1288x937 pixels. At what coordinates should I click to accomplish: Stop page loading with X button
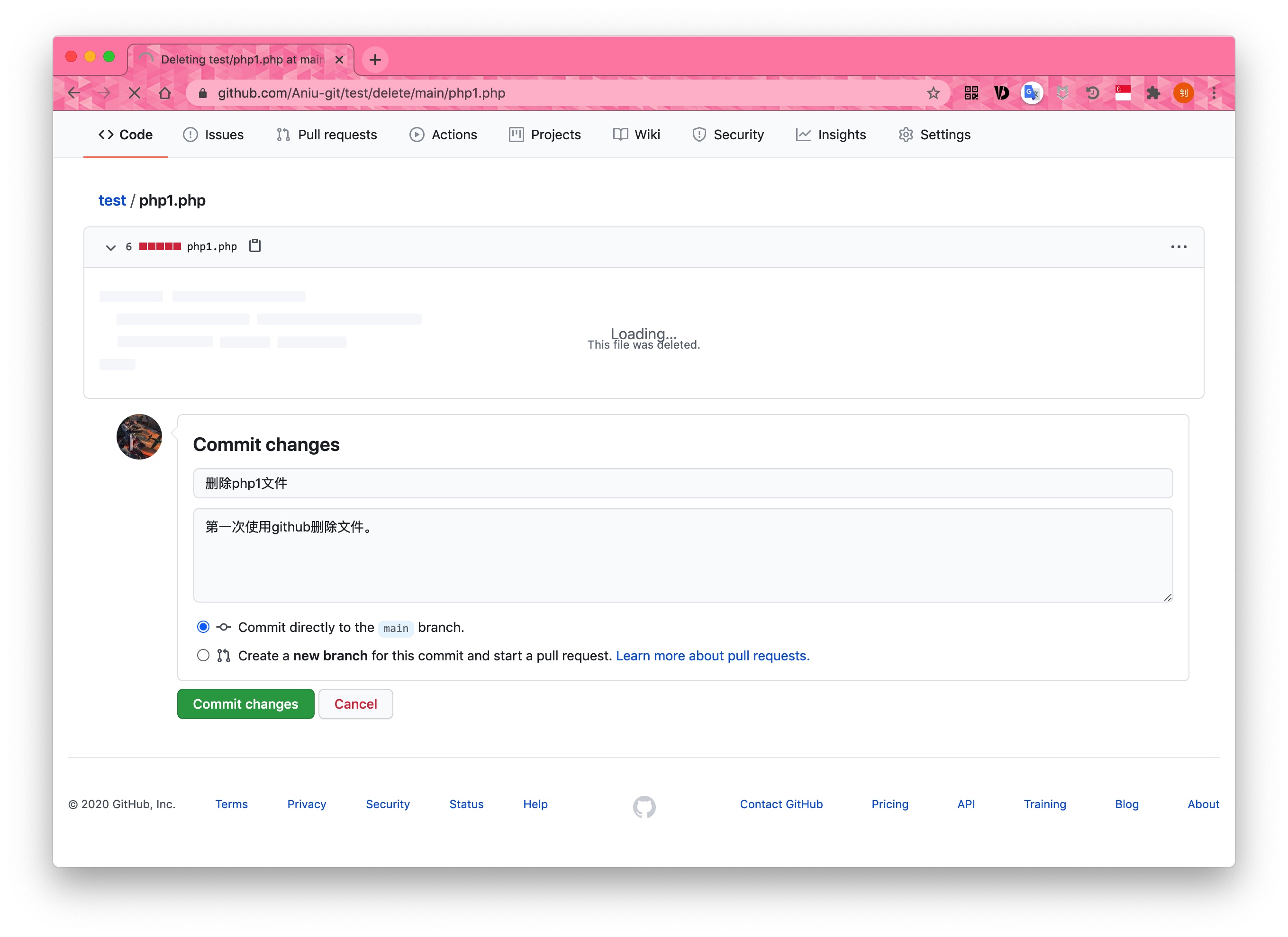click(135, 93)
